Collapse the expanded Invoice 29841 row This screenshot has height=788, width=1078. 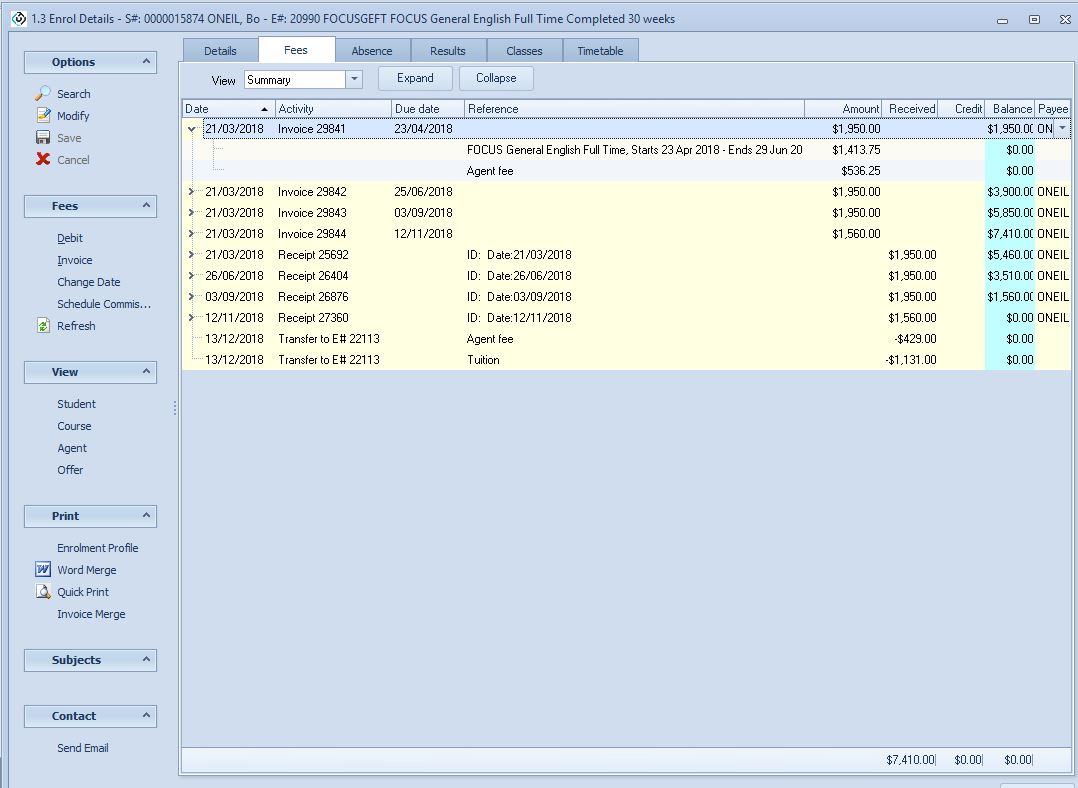coord(192,129)
